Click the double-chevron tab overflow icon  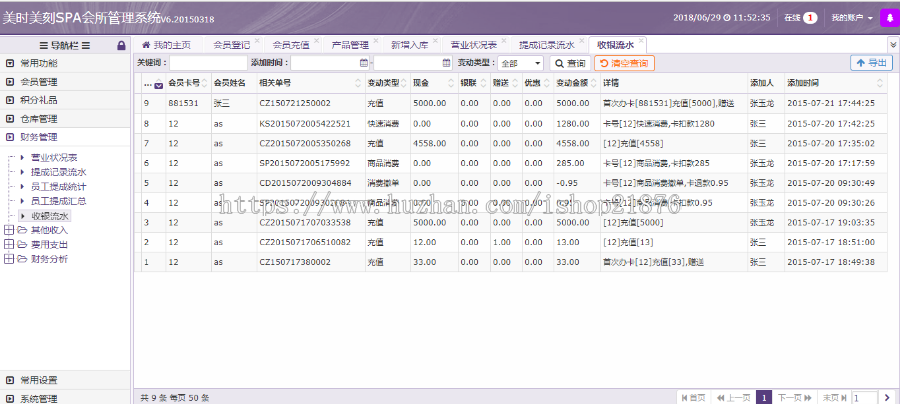892,45
